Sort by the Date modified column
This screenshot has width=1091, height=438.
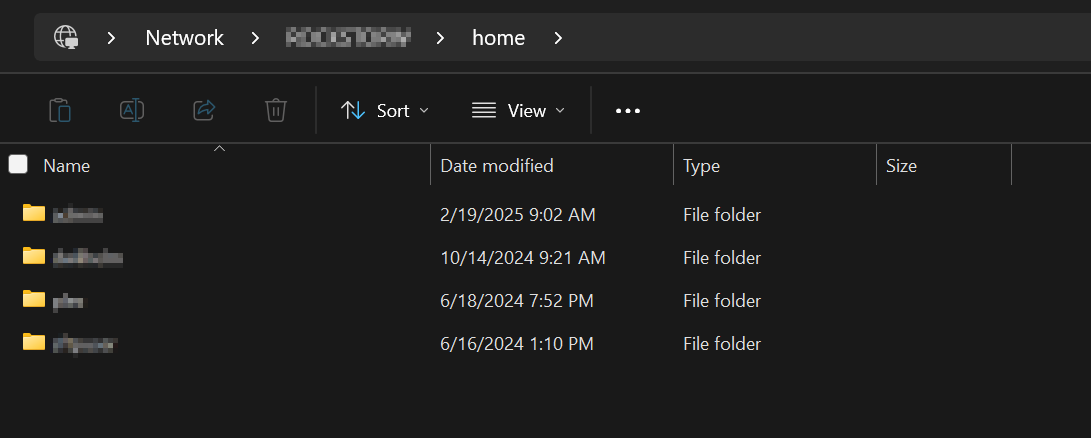pos(497,166)
